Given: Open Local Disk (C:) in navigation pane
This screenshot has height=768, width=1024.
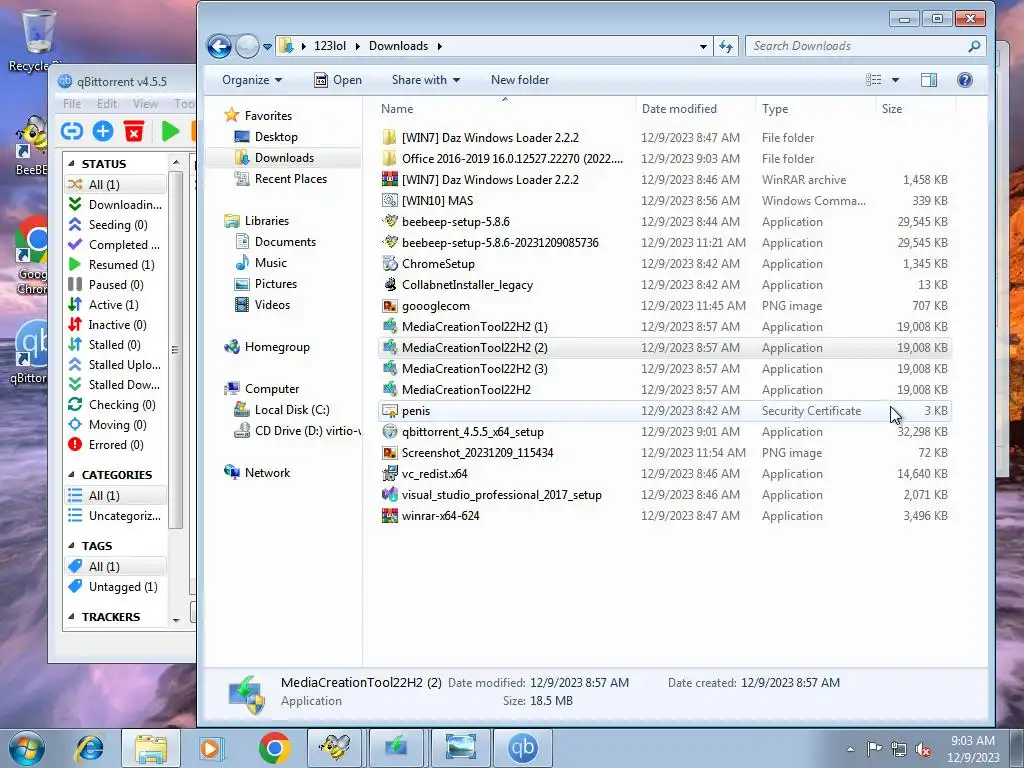Looking at the screenshot, I should [x=292, y=409].
